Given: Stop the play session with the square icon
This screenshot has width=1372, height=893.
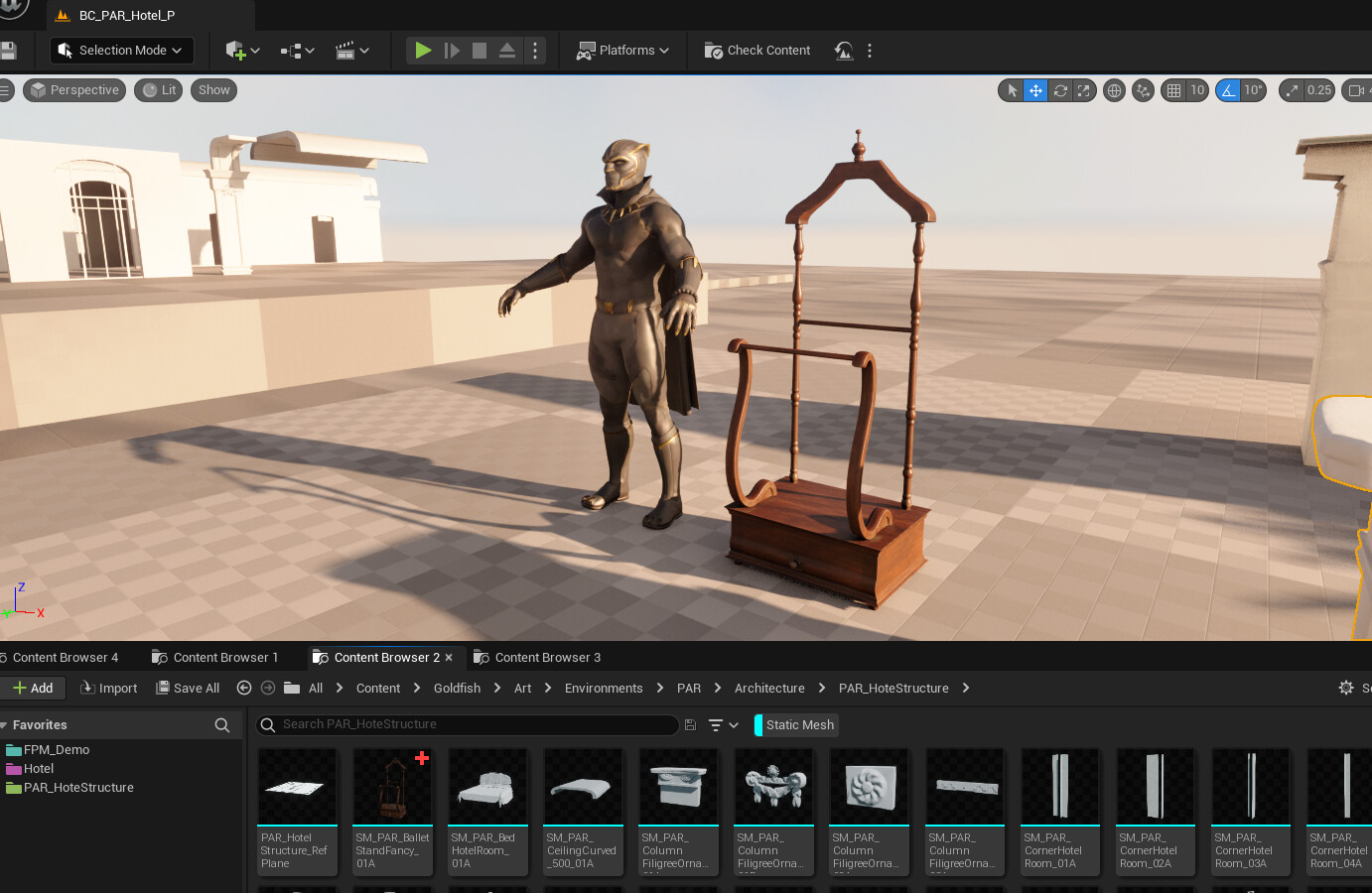Looking at the screenshot, I should [480, 51].
